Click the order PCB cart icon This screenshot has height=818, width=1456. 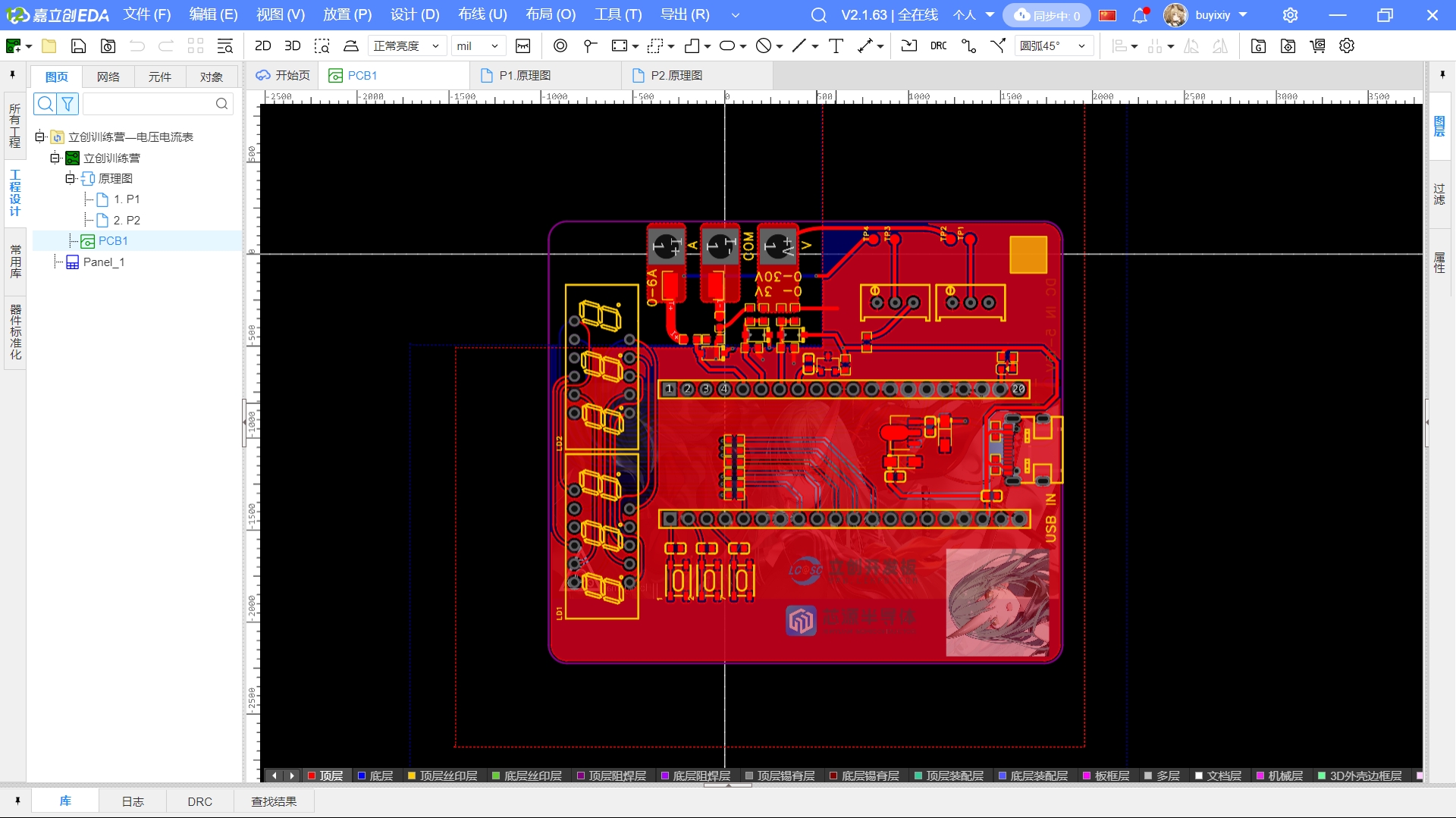click(1318, 46)
